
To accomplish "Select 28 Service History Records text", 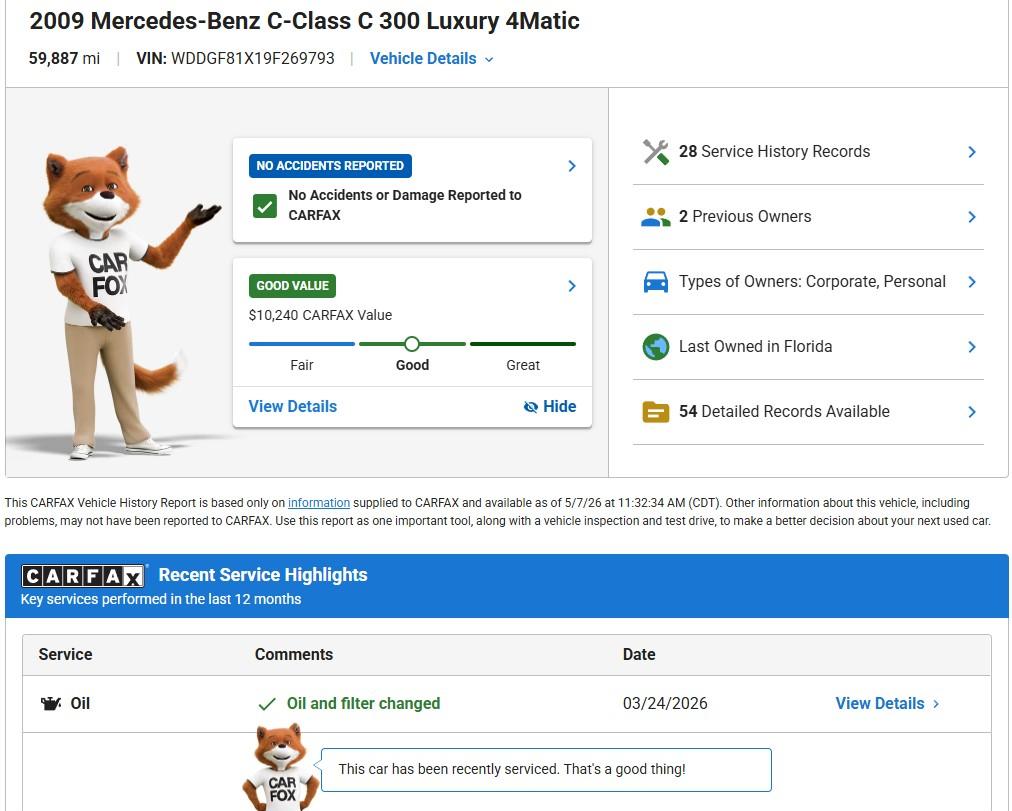I will pos(774,152).
